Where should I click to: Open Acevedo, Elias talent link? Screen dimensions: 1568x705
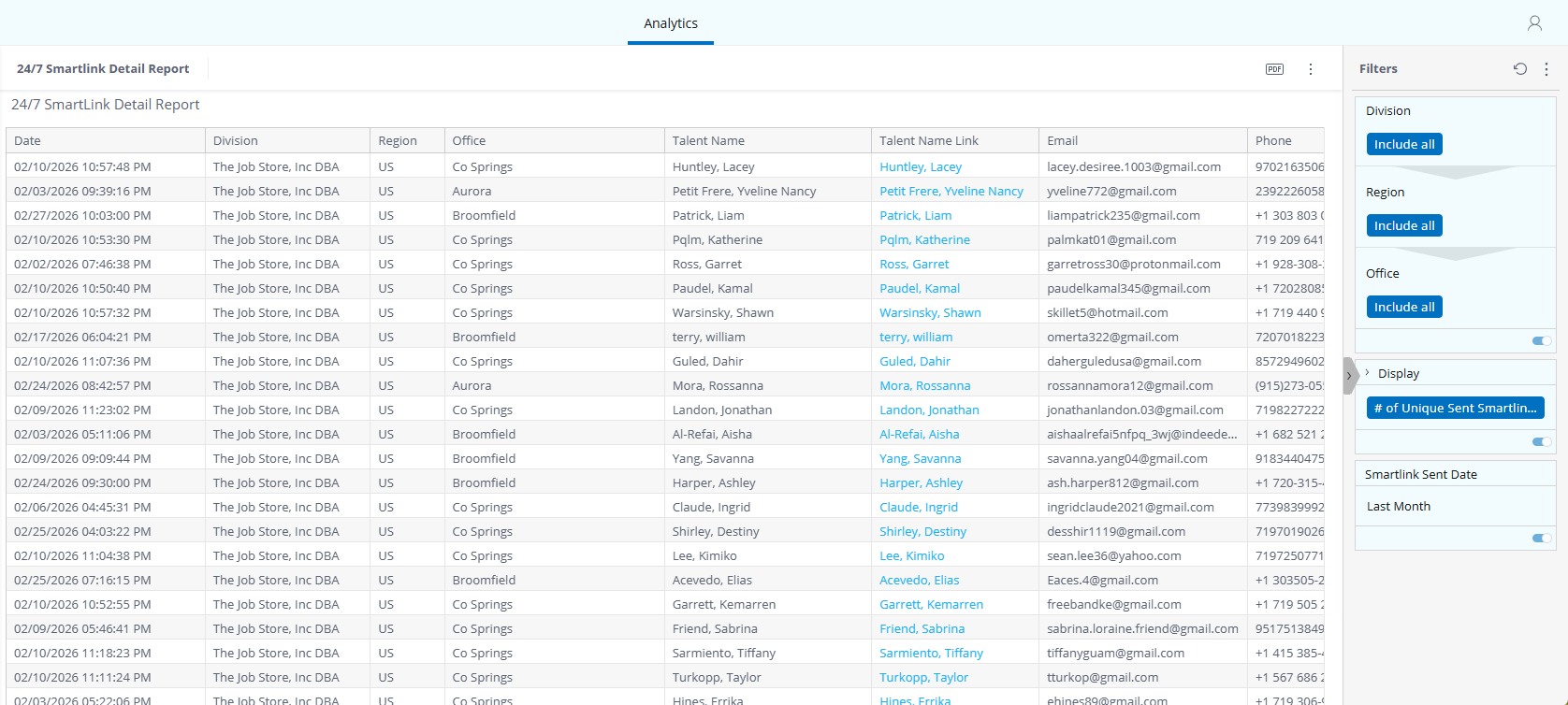click(x=920, y=580)
